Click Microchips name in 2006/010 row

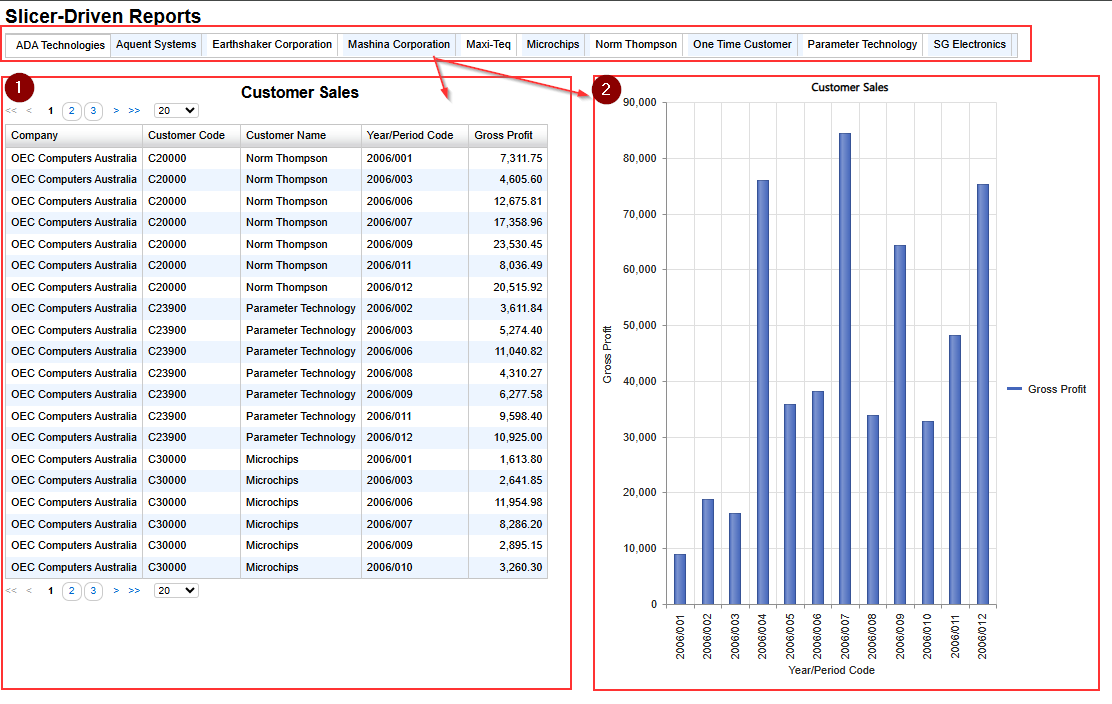(x=272, y=567)
